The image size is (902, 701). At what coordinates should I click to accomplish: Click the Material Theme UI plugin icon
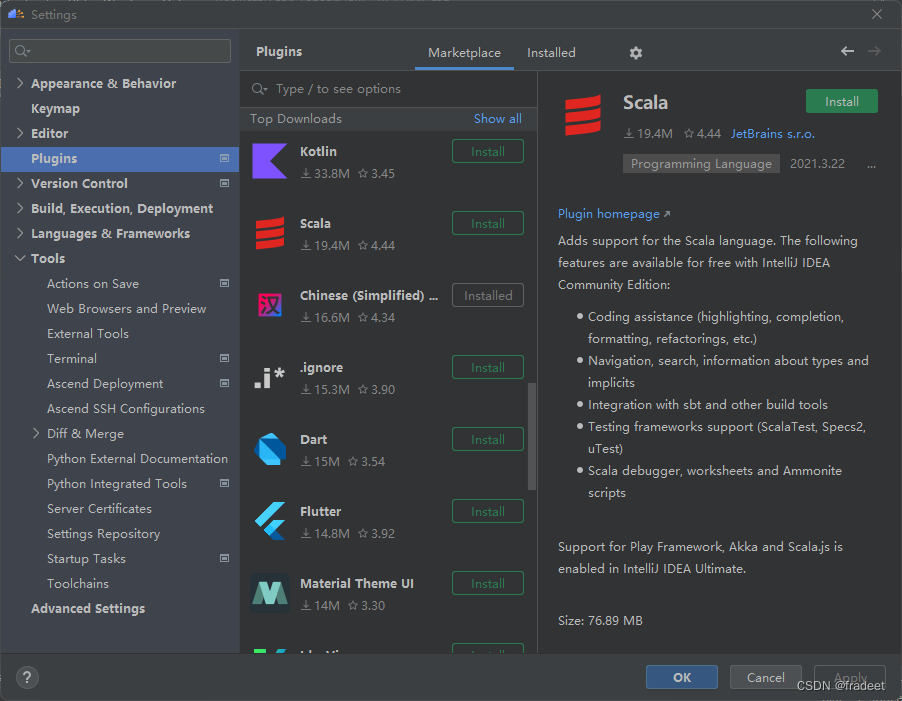tap(270, 593)
